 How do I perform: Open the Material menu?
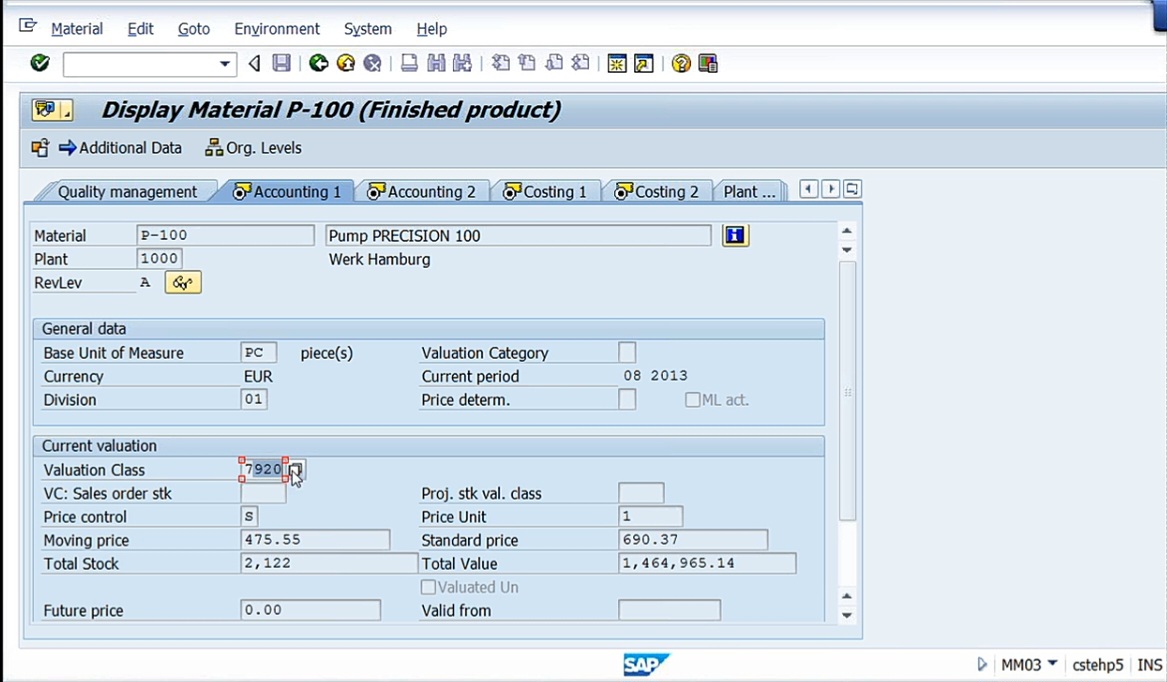pyautogui.click(x=77, y=29)
